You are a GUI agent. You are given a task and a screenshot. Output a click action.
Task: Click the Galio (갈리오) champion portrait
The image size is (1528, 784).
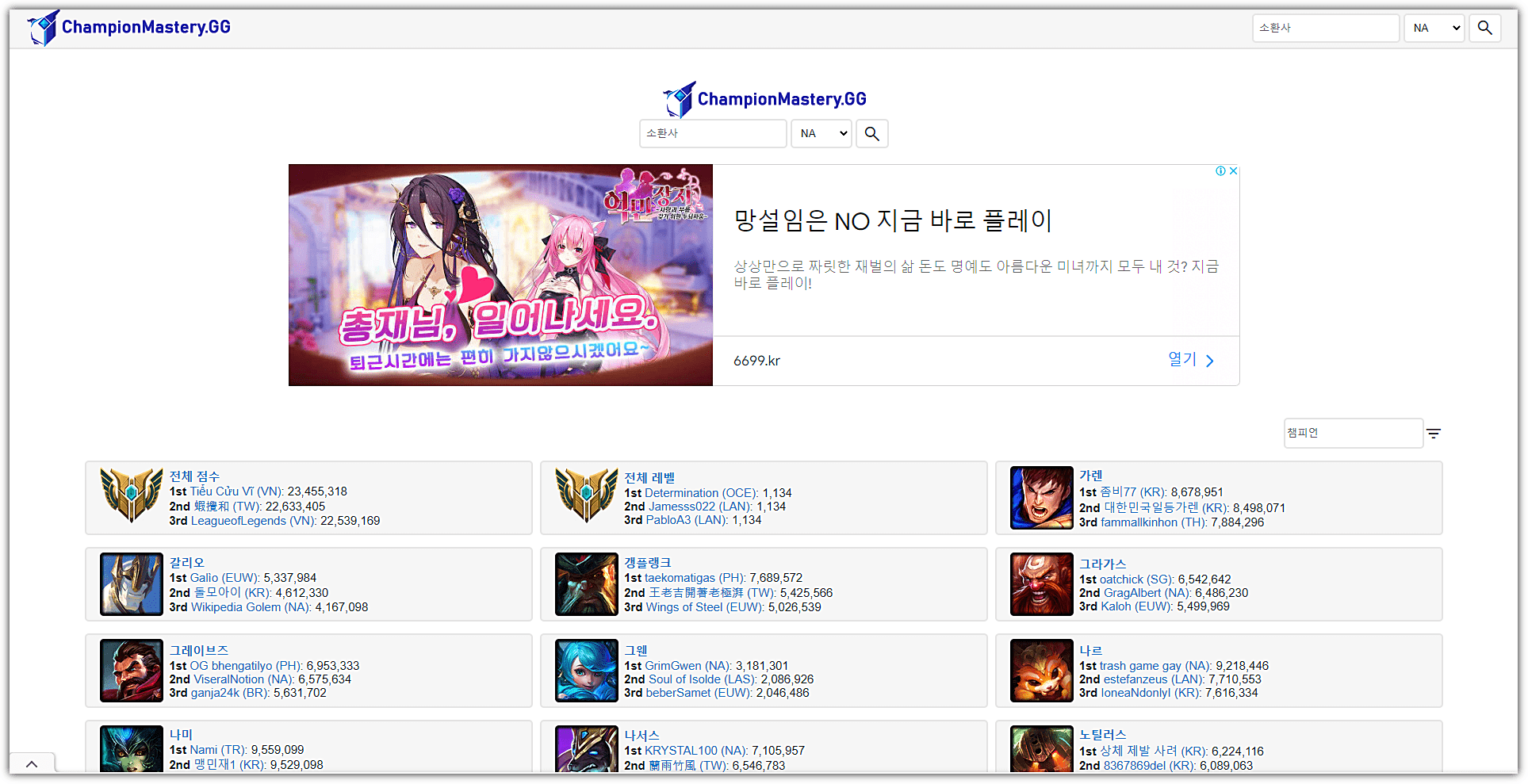pos(132,584)
